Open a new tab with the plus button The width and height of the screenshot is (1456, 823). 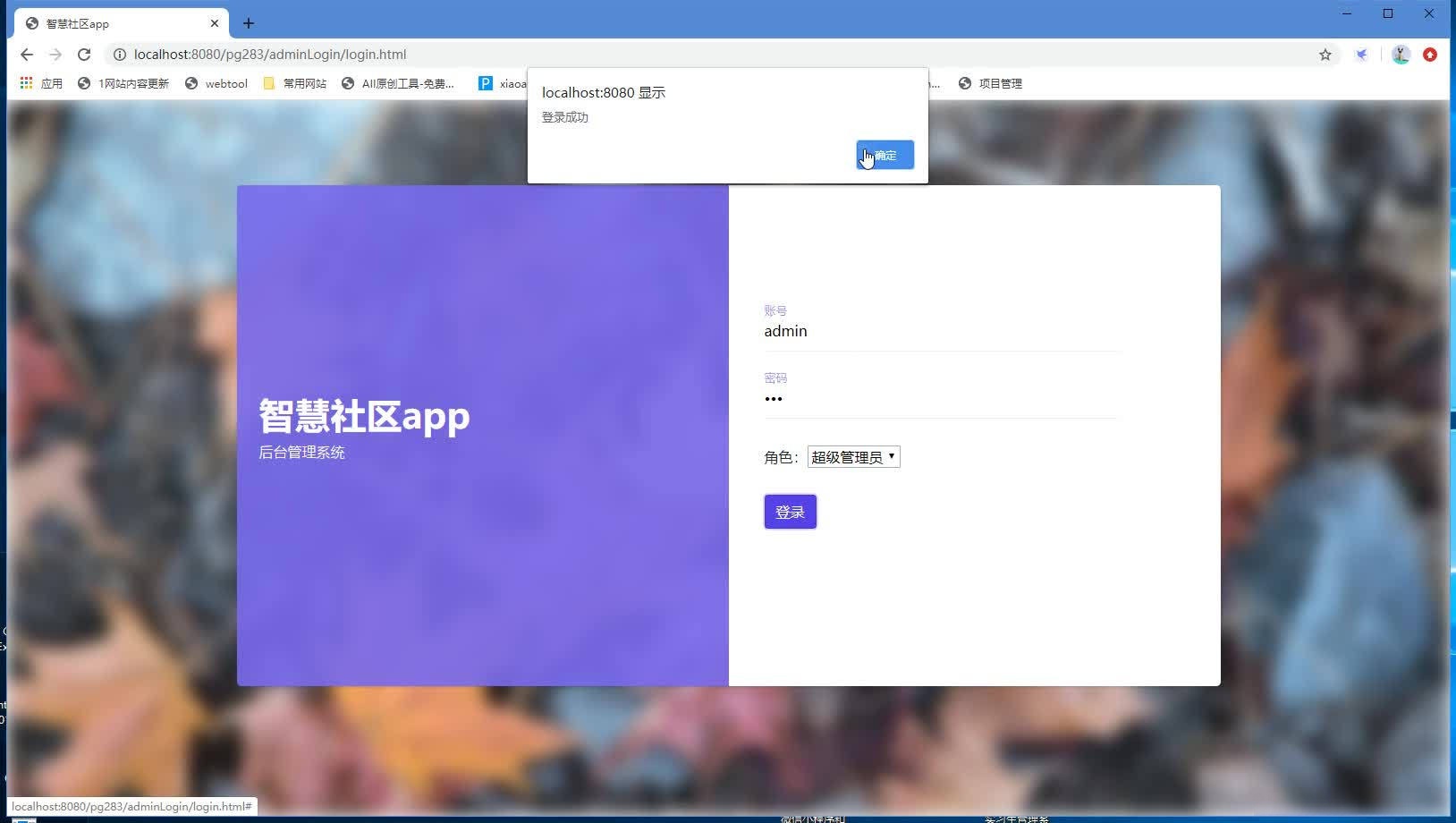tap(249, 23)
